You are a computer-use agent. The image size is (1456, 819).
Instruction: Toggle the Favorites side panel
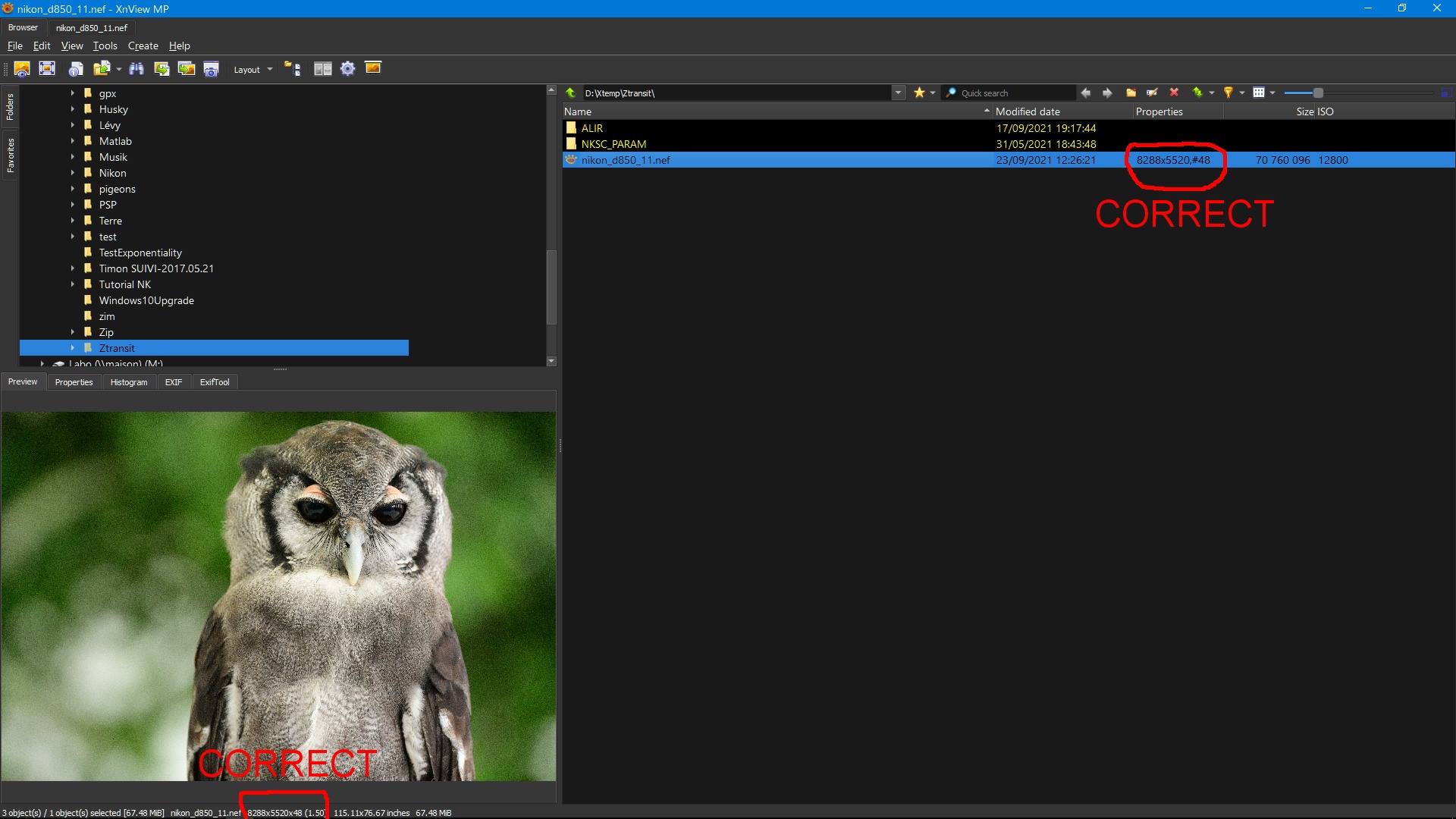point(10,155)
